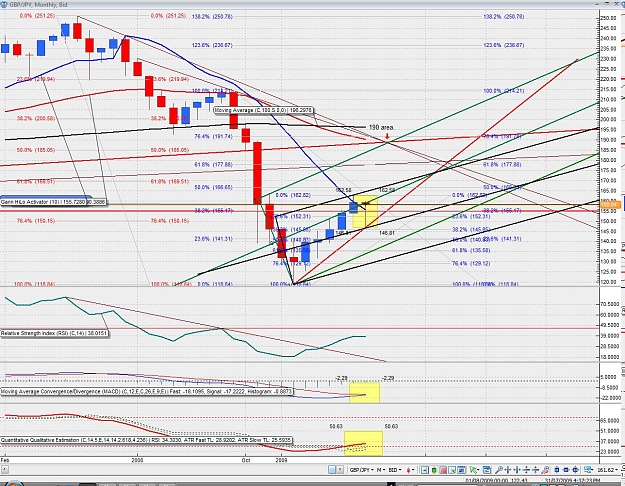Screen dimensions: 625x486
Task: Click the 'Oct' time axis label
Action: (x=246, y=460)
